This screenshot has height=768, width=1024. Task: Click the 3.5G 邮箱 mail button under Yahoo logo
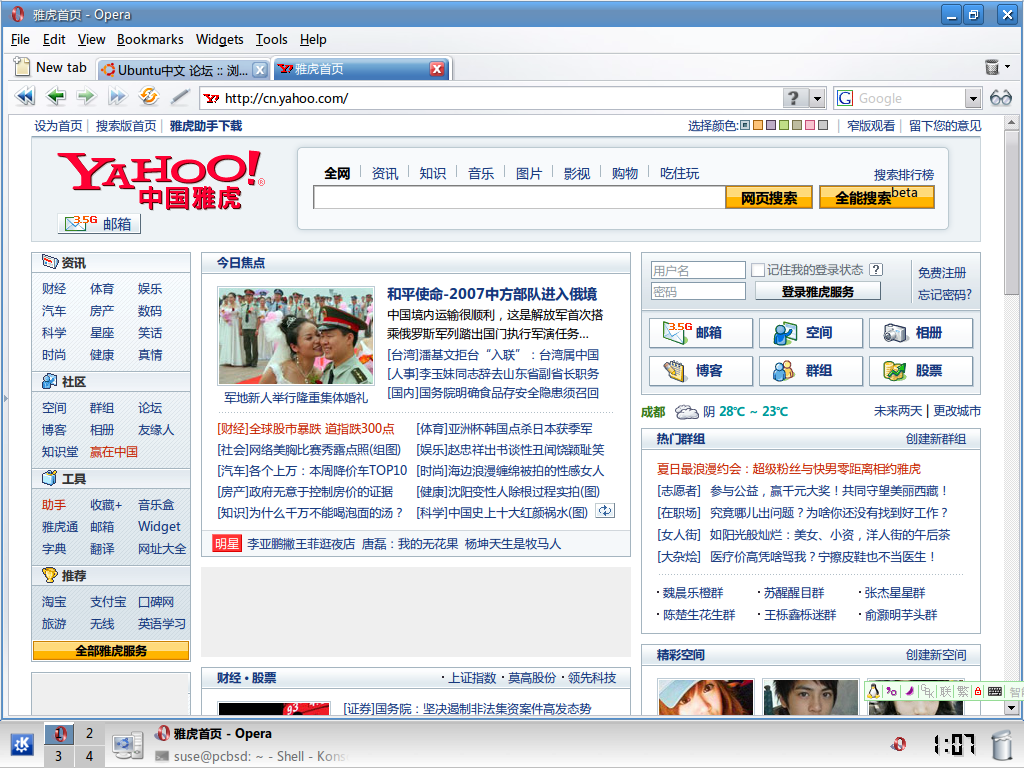(x=99, y=224)
